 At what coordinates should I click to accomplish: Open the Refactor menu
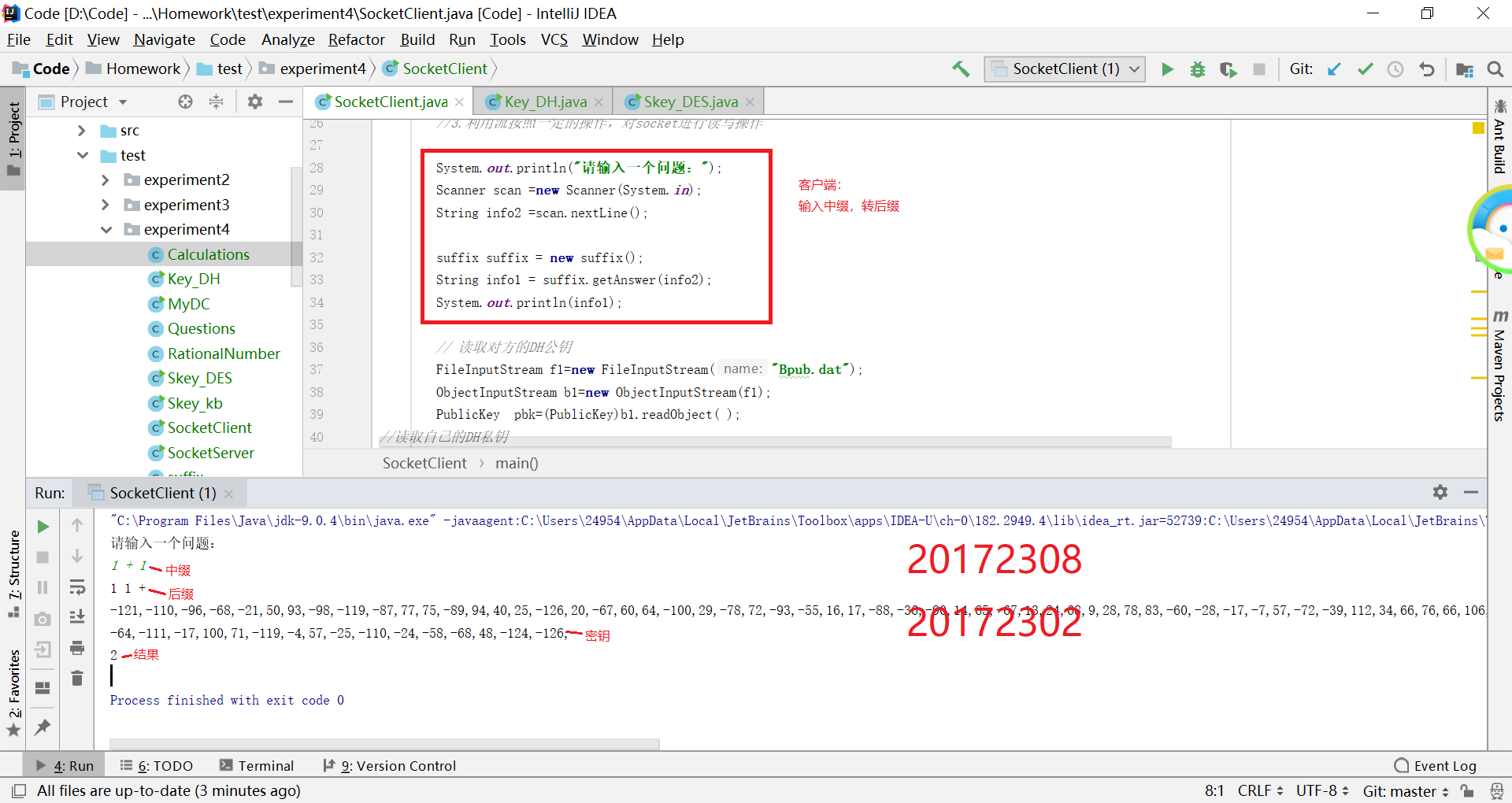(356, 39)
